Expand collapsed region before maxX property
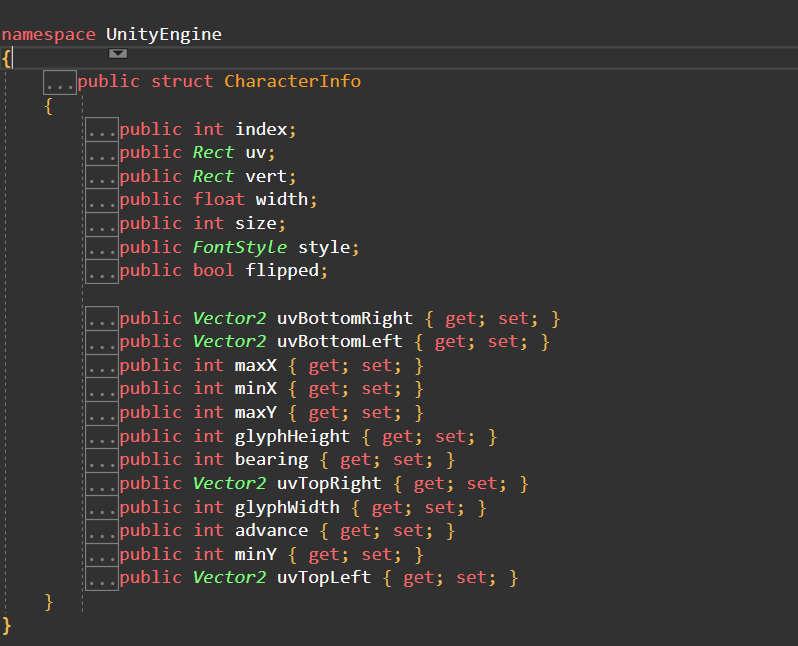The image size is (798, 646). (102, 366)
